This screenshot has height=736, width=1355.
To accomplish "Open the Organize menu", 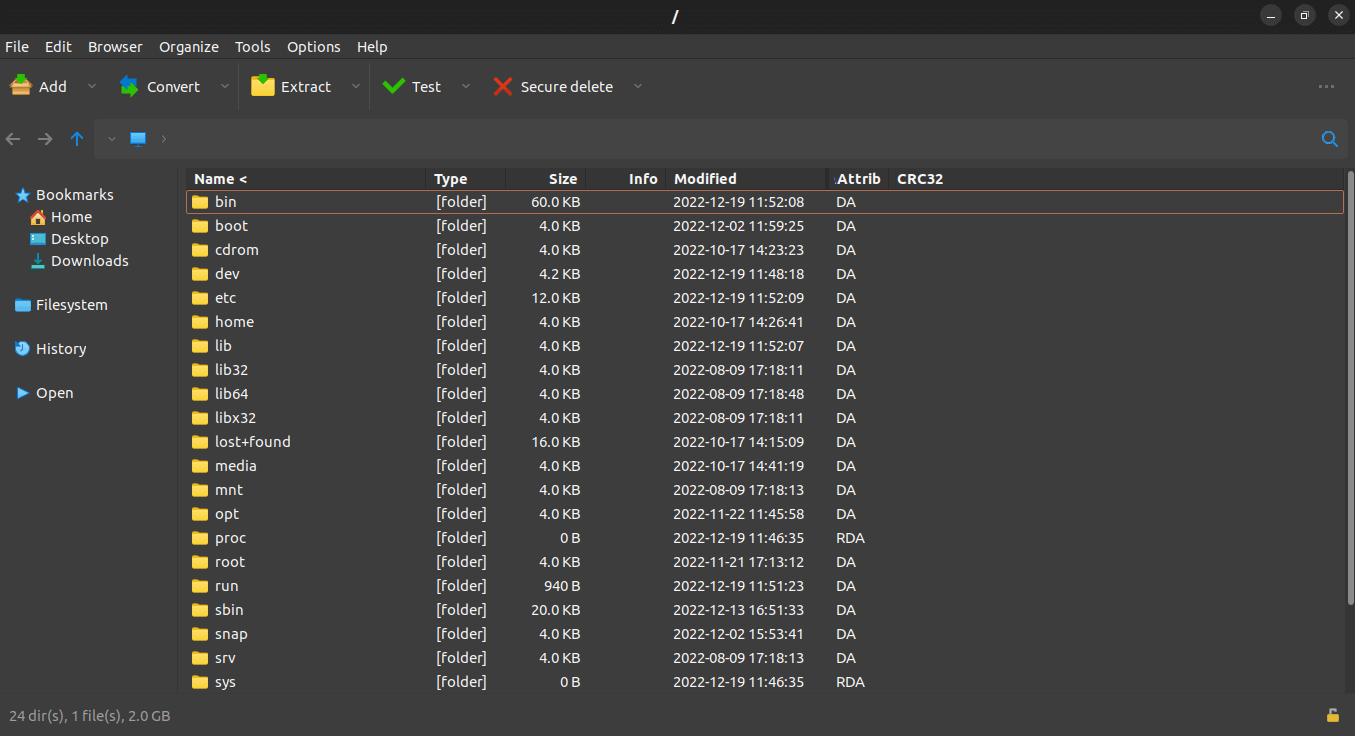I will click(x=188, y=47).
